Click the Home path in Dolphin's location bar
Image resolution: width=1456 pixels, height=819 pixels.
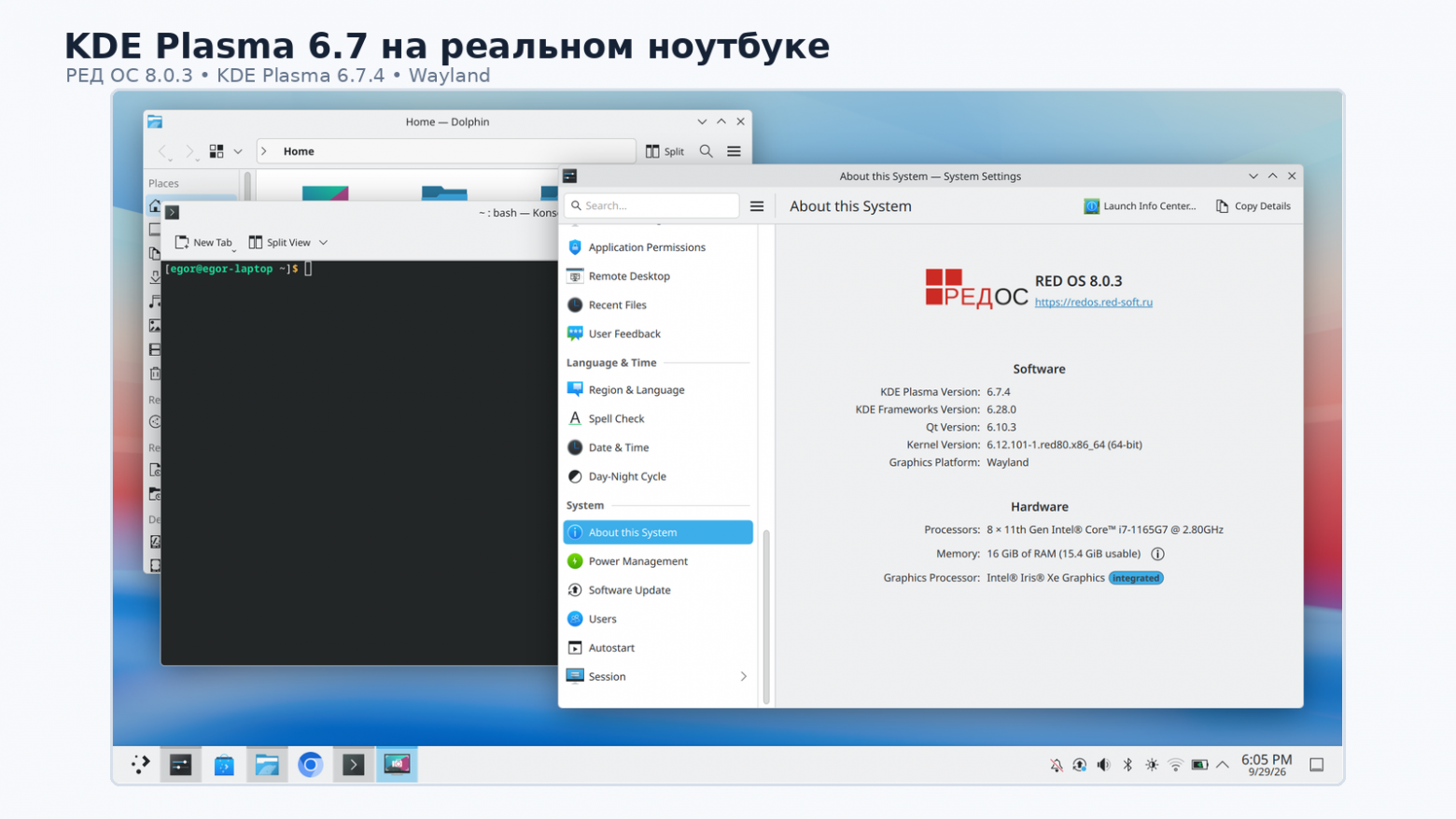coord(299,151)
